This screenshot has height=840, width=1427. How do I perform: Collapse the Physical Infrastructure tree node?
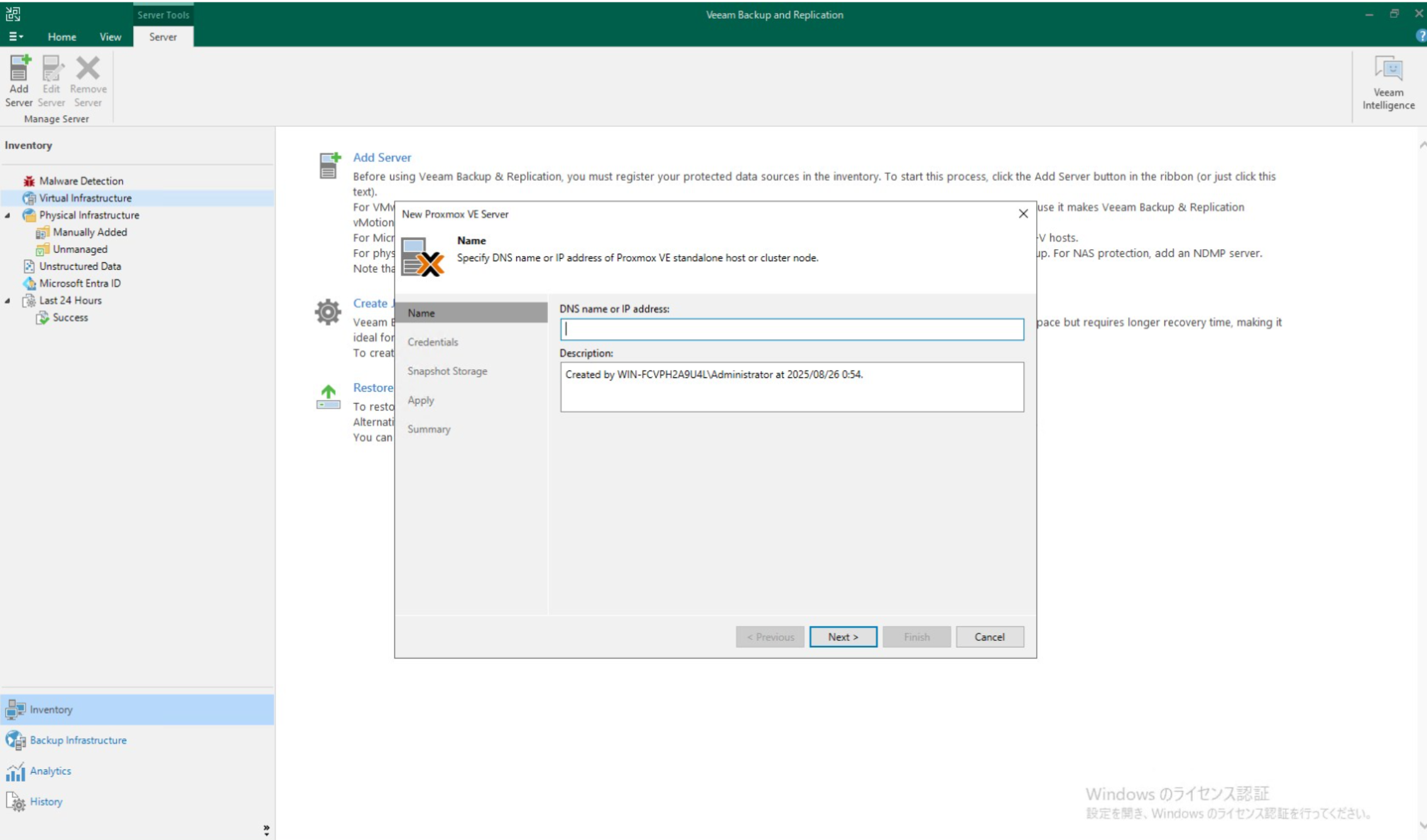(8, 215)
